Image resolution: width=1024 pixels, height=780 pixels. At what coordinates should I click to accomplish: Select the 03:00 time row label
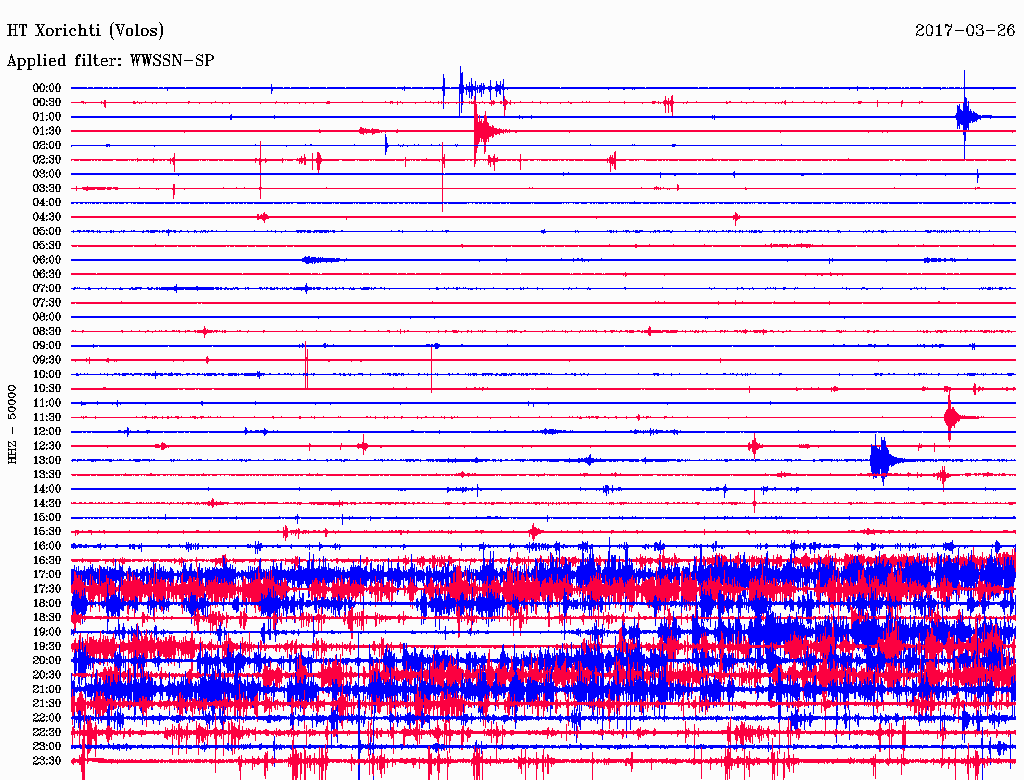coord(47,174)
